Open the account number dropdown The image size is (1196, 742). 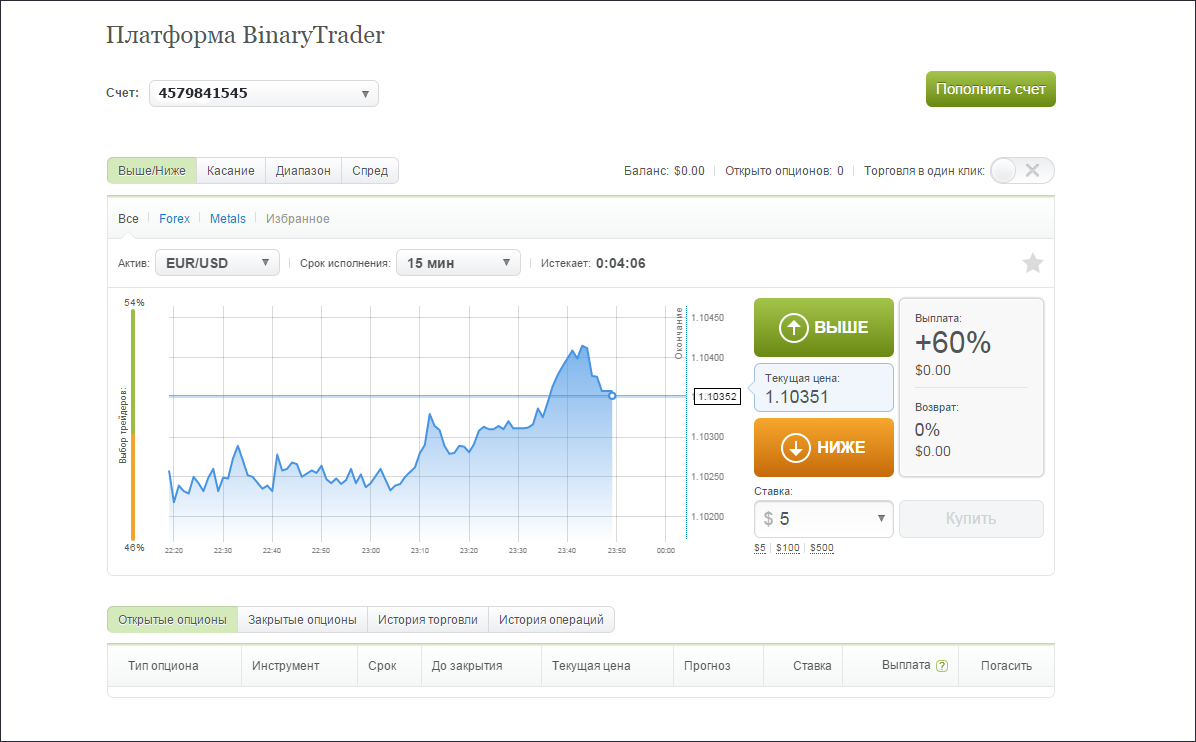click(264, 93)
